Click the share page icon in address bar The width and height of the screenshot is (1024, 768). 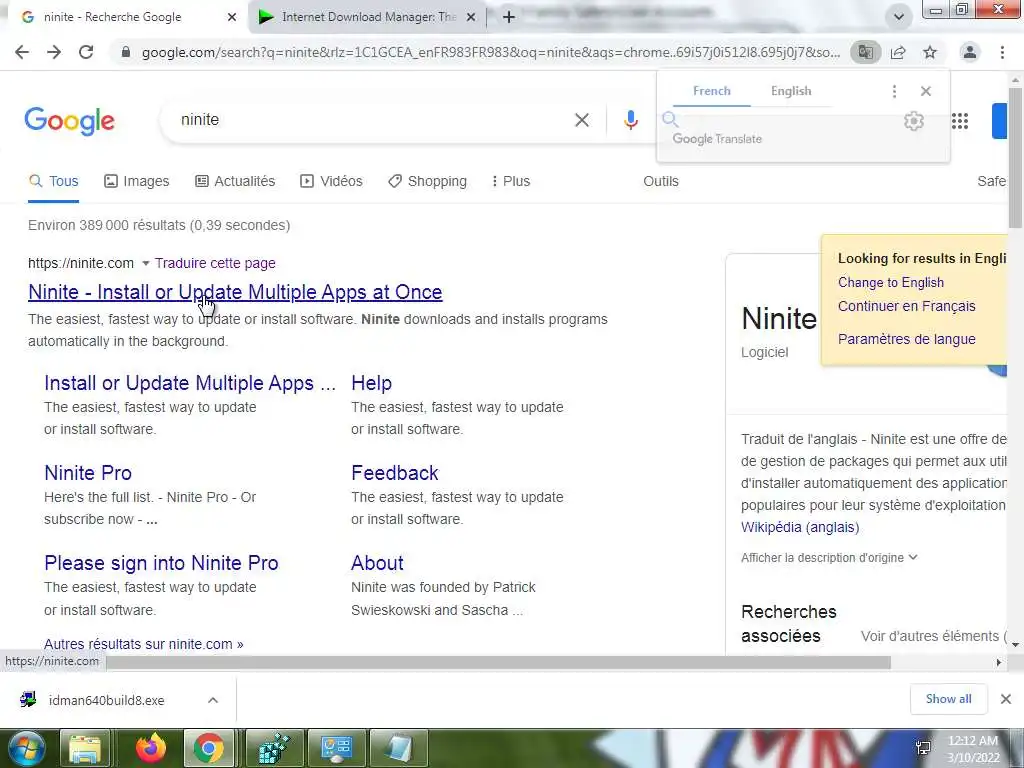pyautogui.click(x=898, y=52)
